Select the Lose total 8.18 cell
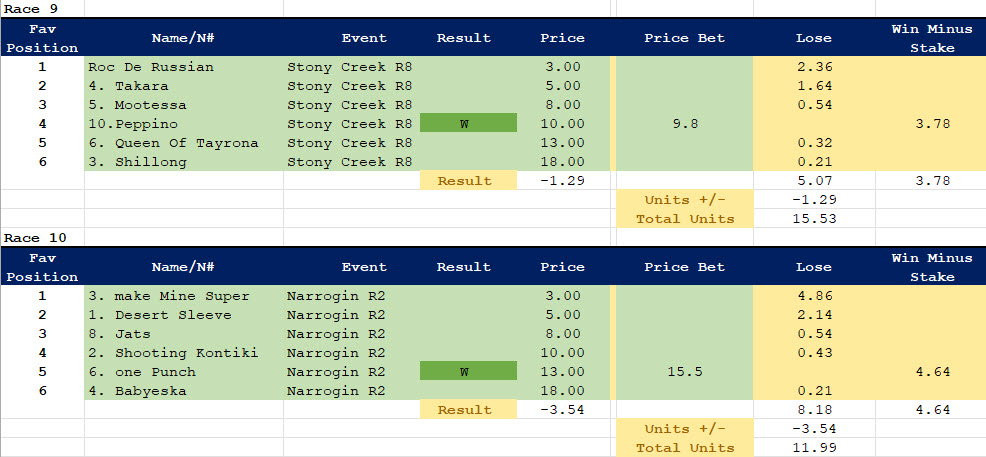The height and width of the screenshot is (457, 986). 813,410
